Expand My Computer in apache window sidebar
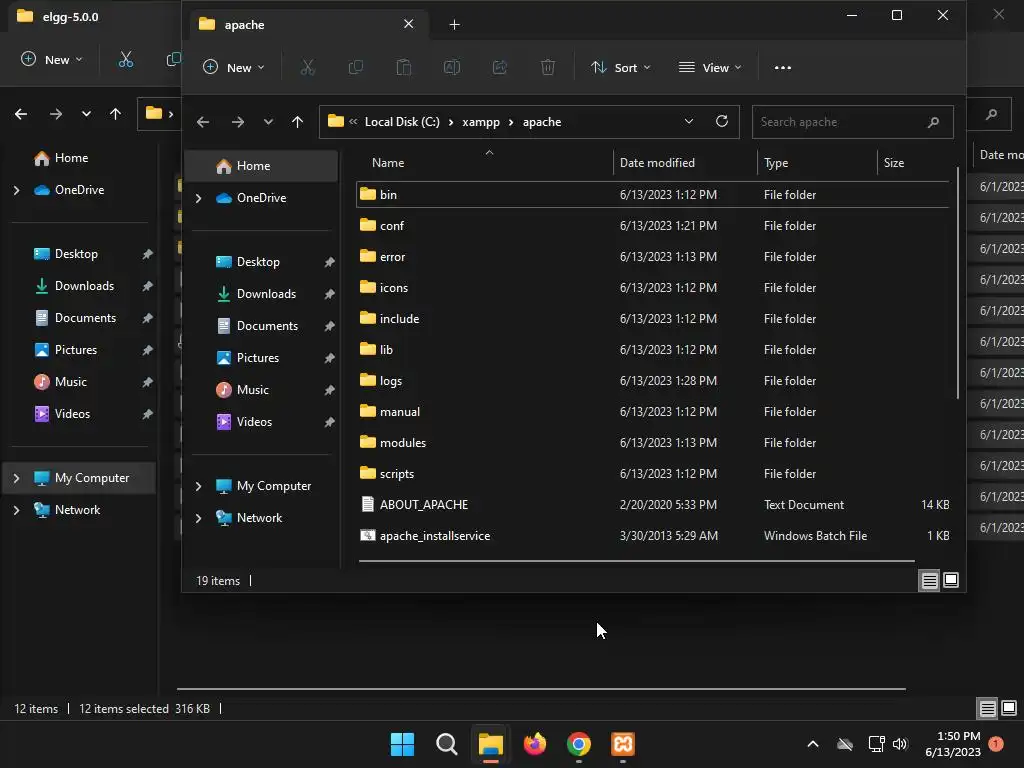 pyautogui.click(x=199, y=486)
